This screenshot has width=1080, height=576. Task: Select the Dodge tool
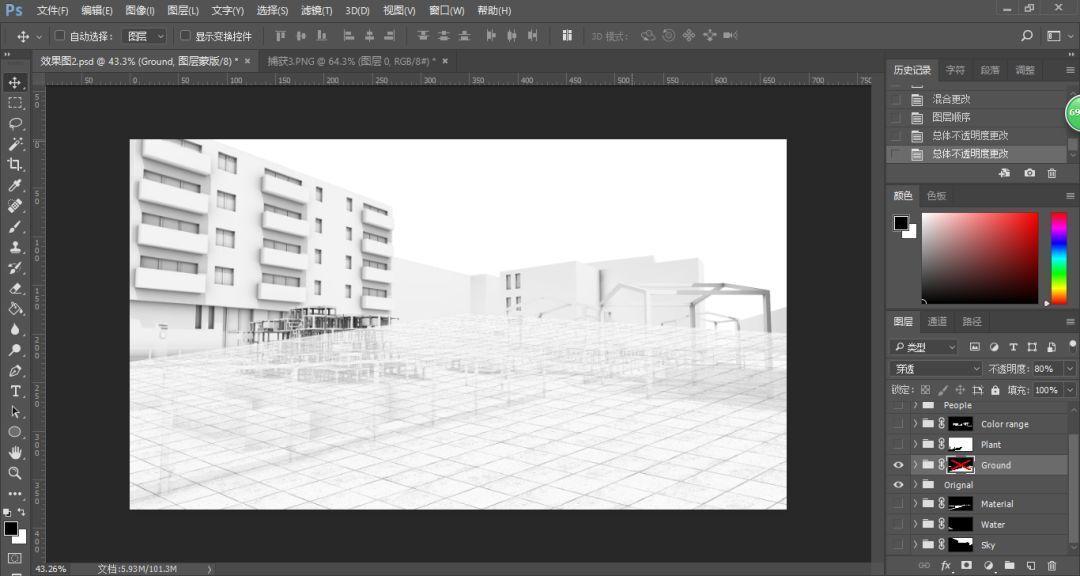pyautogui.click(x=14, y=350)
